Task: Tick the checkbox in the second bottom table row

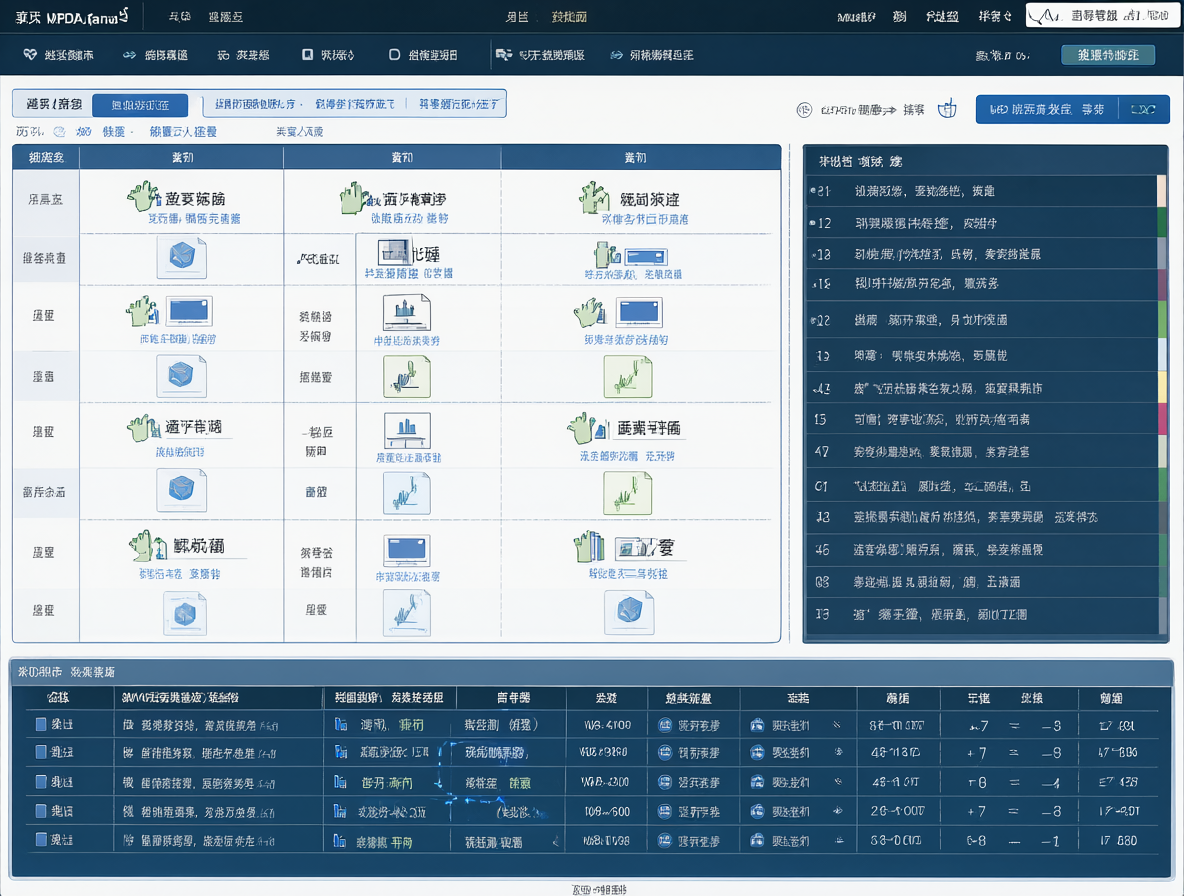Action: click(41, 752)
